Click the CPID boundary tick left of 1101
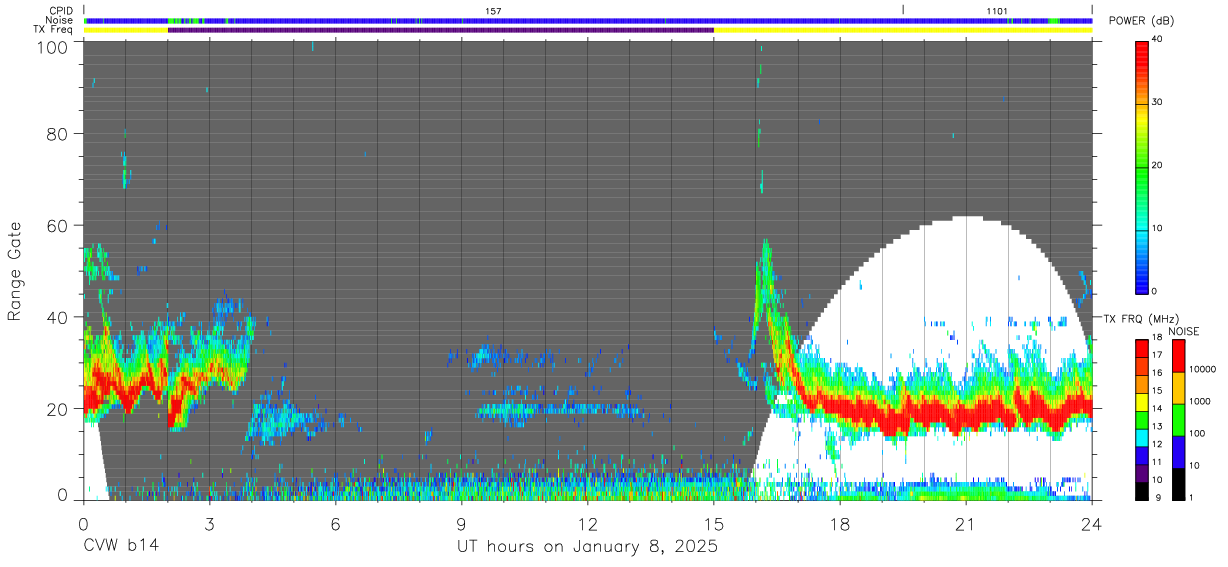The width and height of the screenshot is (1228, 567). pos(903,10)
